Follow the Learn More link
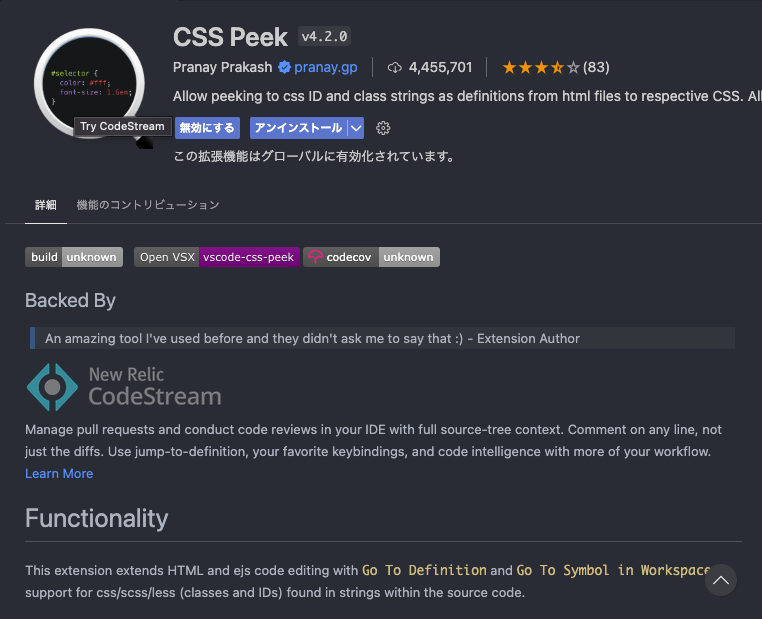Screen dimensions: 762x619 [x=59, y=473]
